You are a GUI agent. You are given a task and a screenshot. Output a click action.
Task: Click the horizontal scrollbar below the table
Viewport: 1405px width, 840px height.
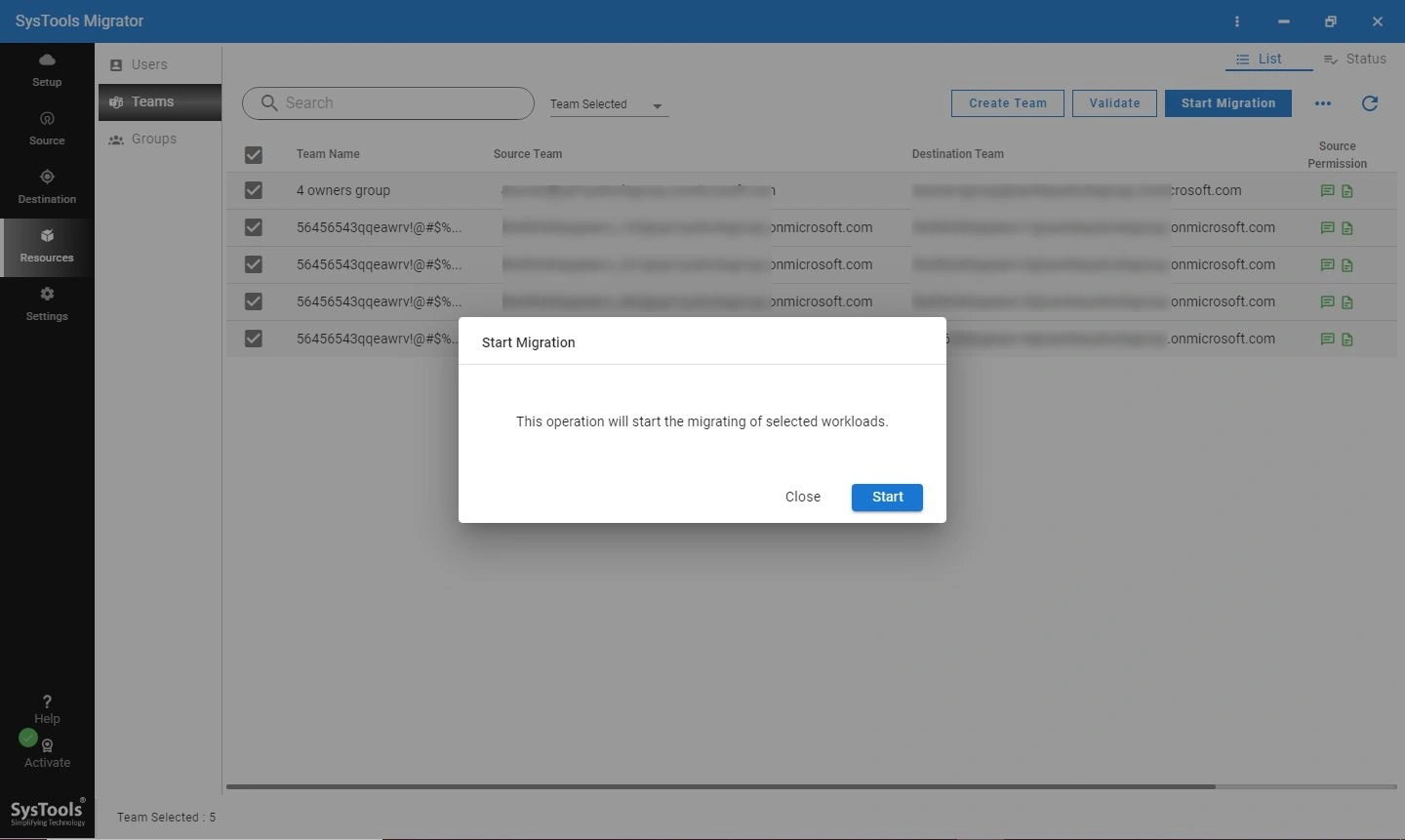721,786
